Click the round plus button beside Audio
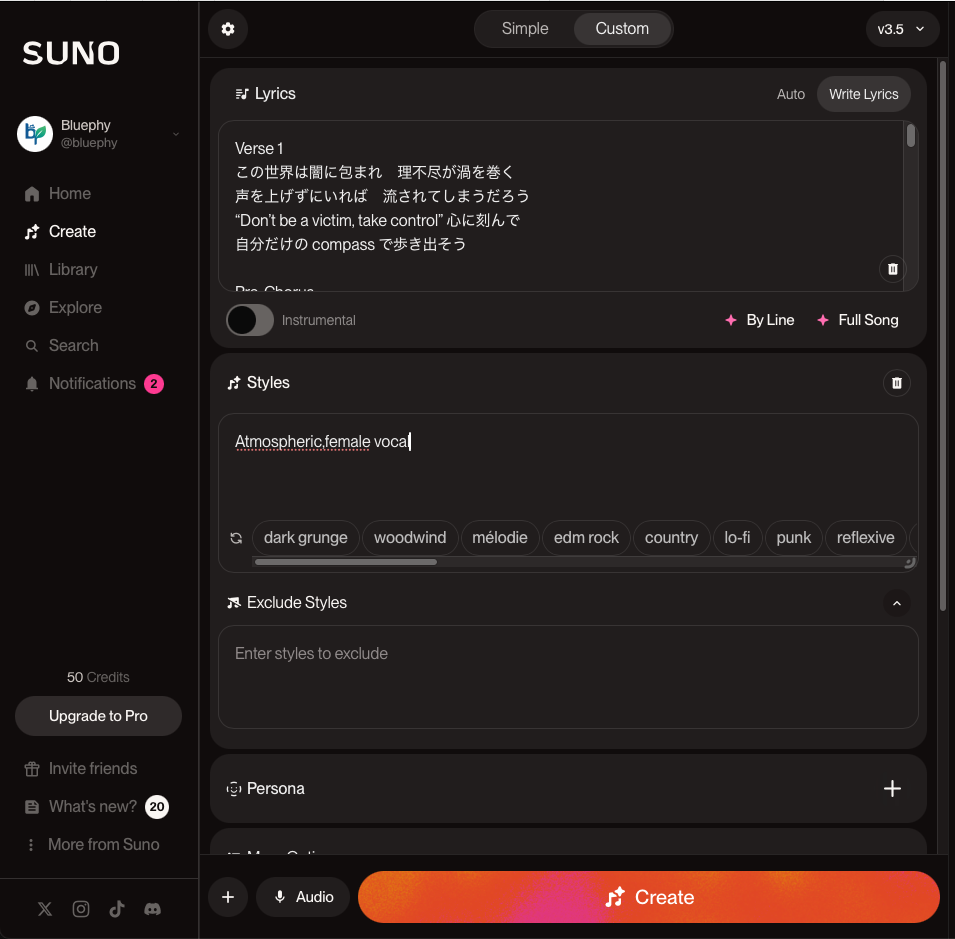The image size is (955, 939). coord(228,897)
